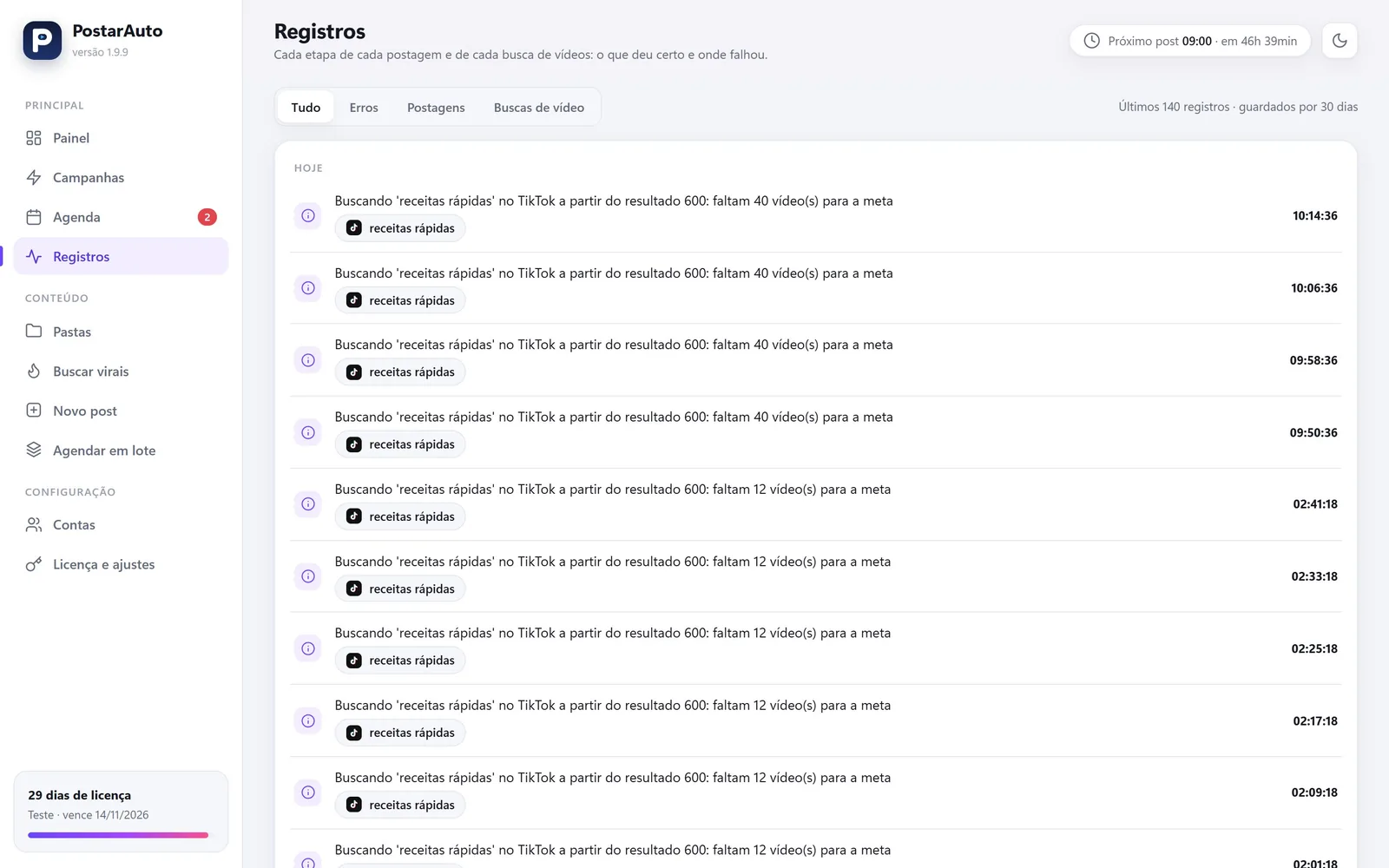Click the 10:06:36 timestamp
Viewport: 1389px width, 868px height.
[1313, 288]
